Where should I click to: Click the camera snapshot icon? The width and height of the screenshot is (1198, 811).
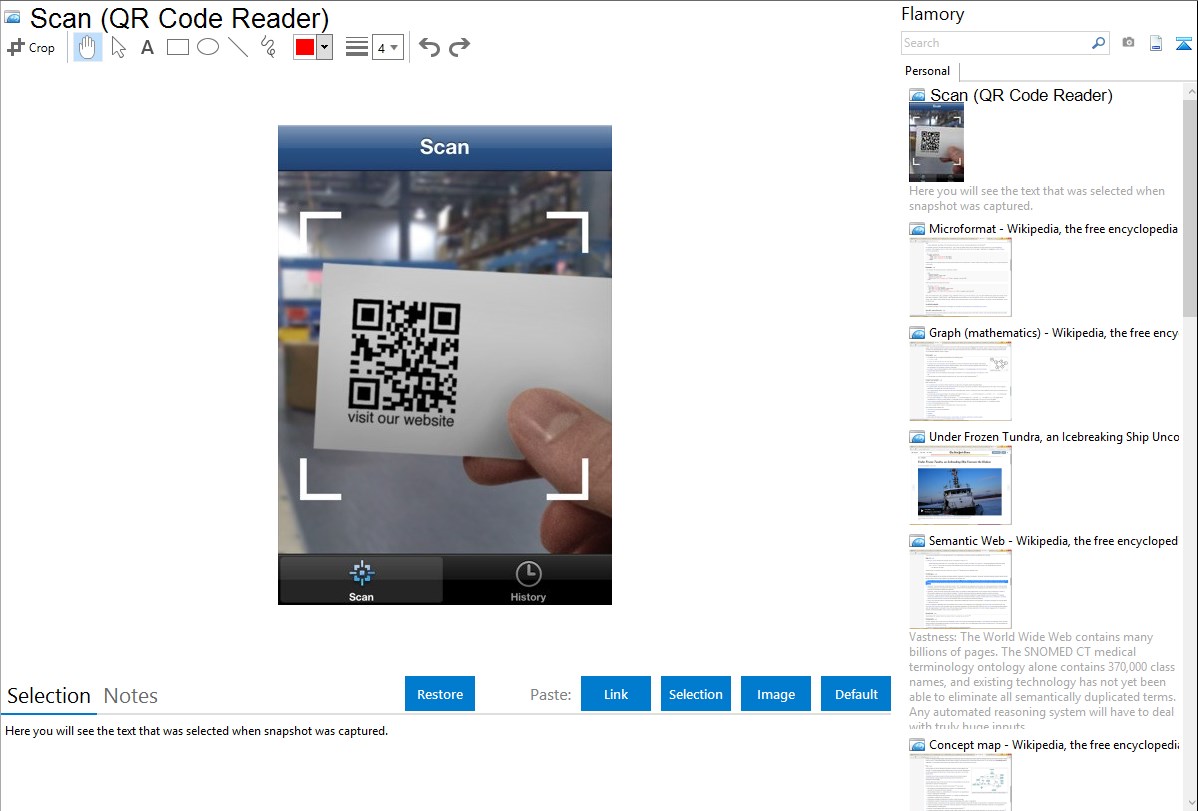coord(1128,43)
